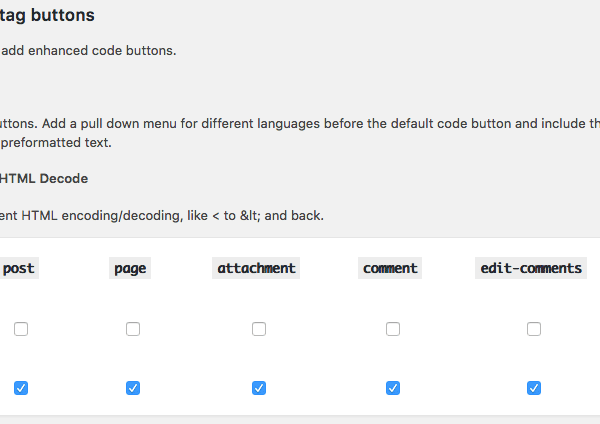The width and height of the screenshot is (600, 424).
Task: Click the page column header
Action: tap(131, 268)
